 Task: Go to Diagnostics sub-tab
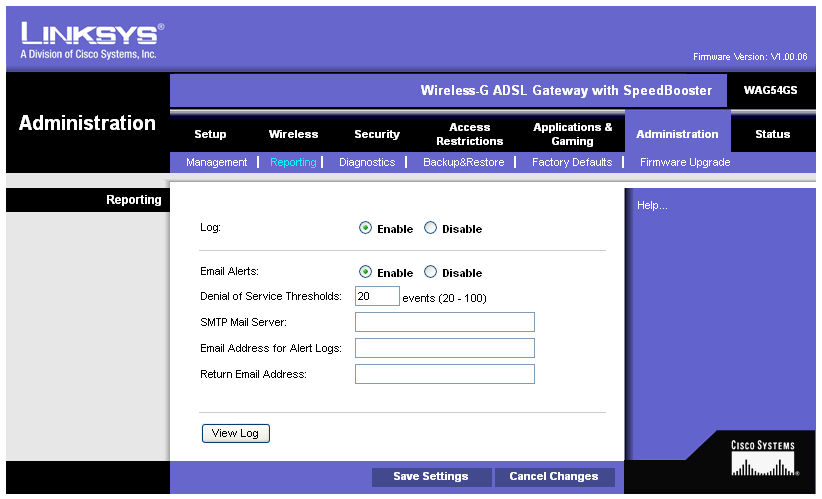[x=367, y=162]
